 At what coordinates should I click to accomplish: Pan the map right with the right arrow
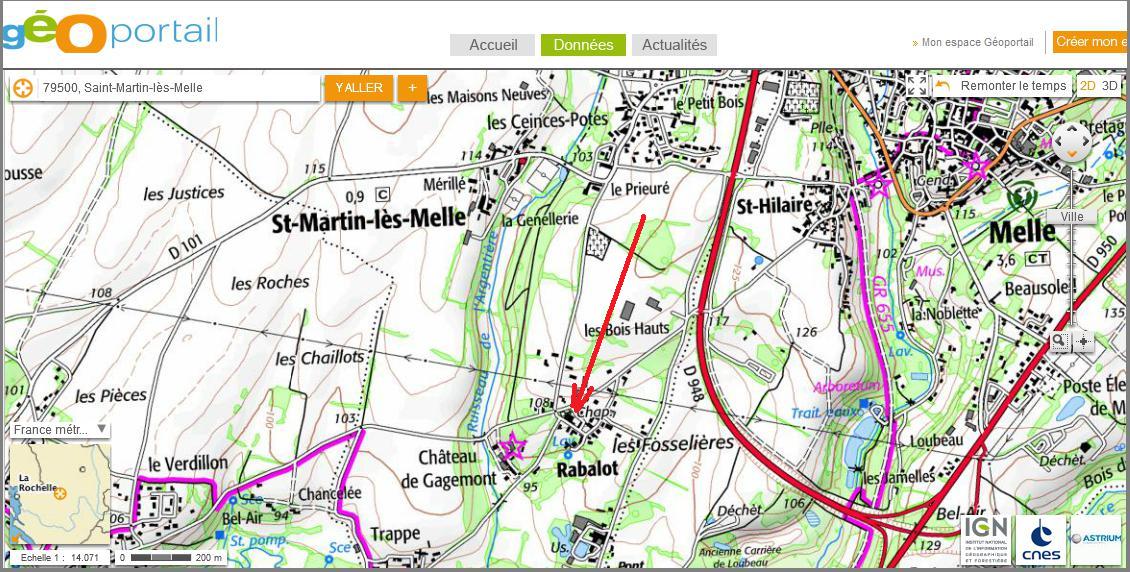1085,142
